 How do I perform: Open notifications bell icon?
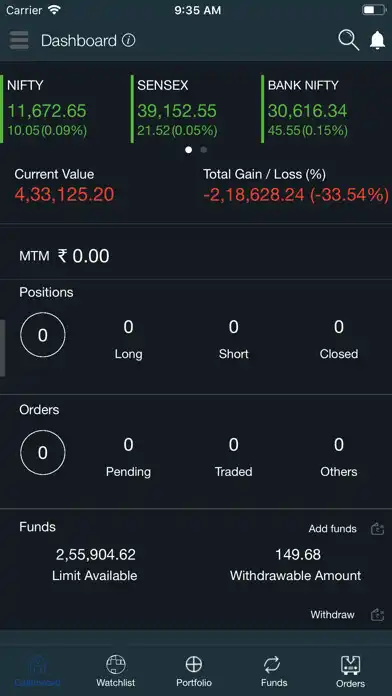point(377,40)
